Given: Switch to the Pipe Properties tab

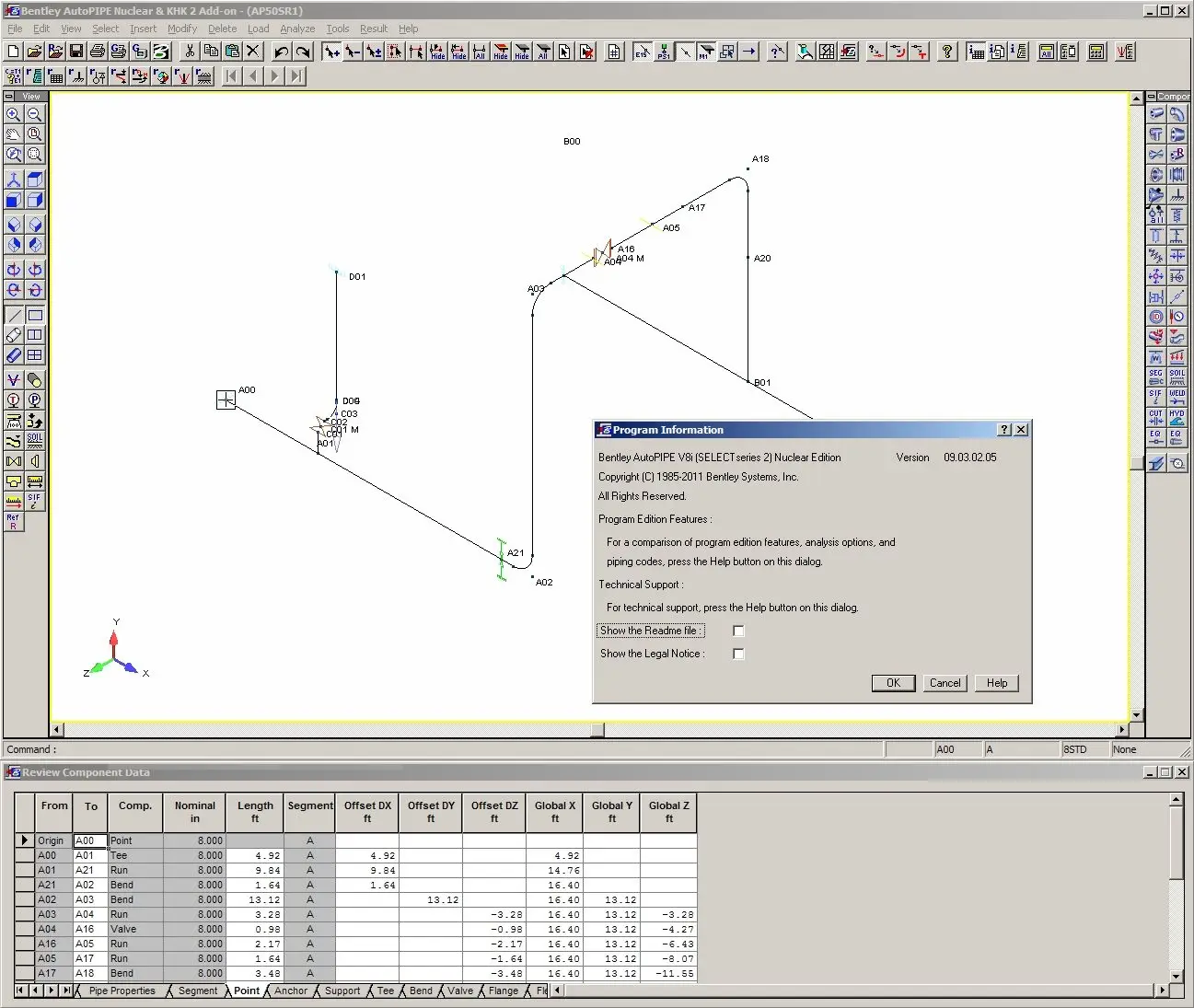Looking at the screenshot, I should pyautogui.click(x=122, y=991).
